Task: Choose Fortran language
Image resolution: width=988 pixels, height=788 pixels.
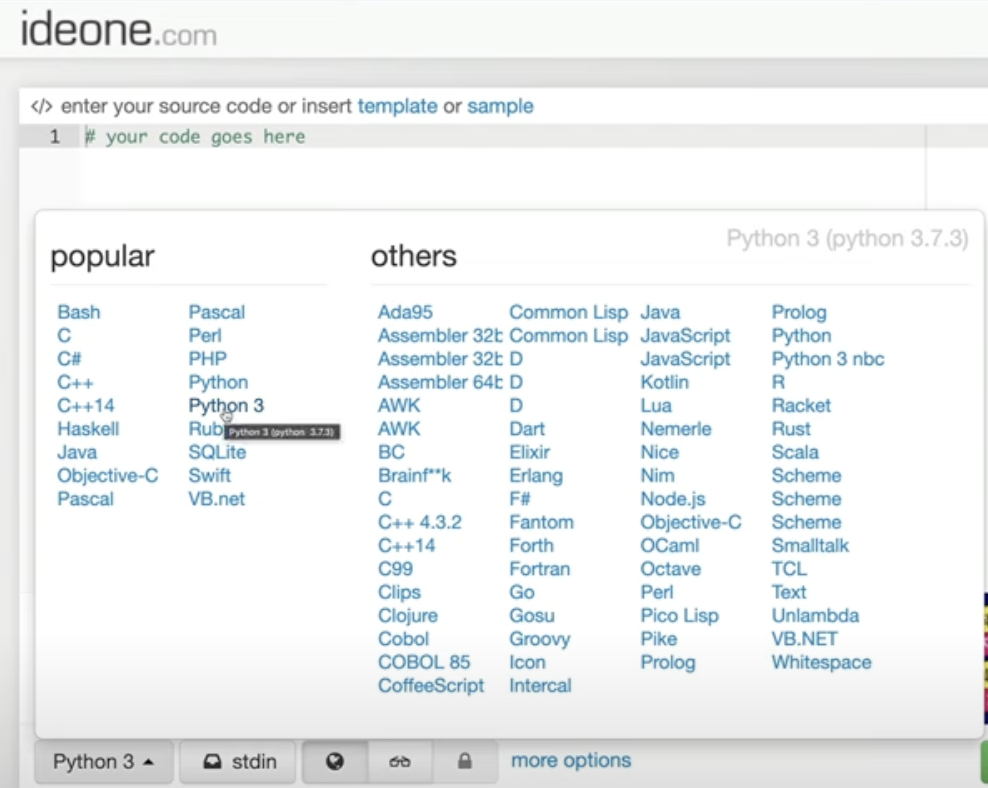Action: [x=539, y=568]
